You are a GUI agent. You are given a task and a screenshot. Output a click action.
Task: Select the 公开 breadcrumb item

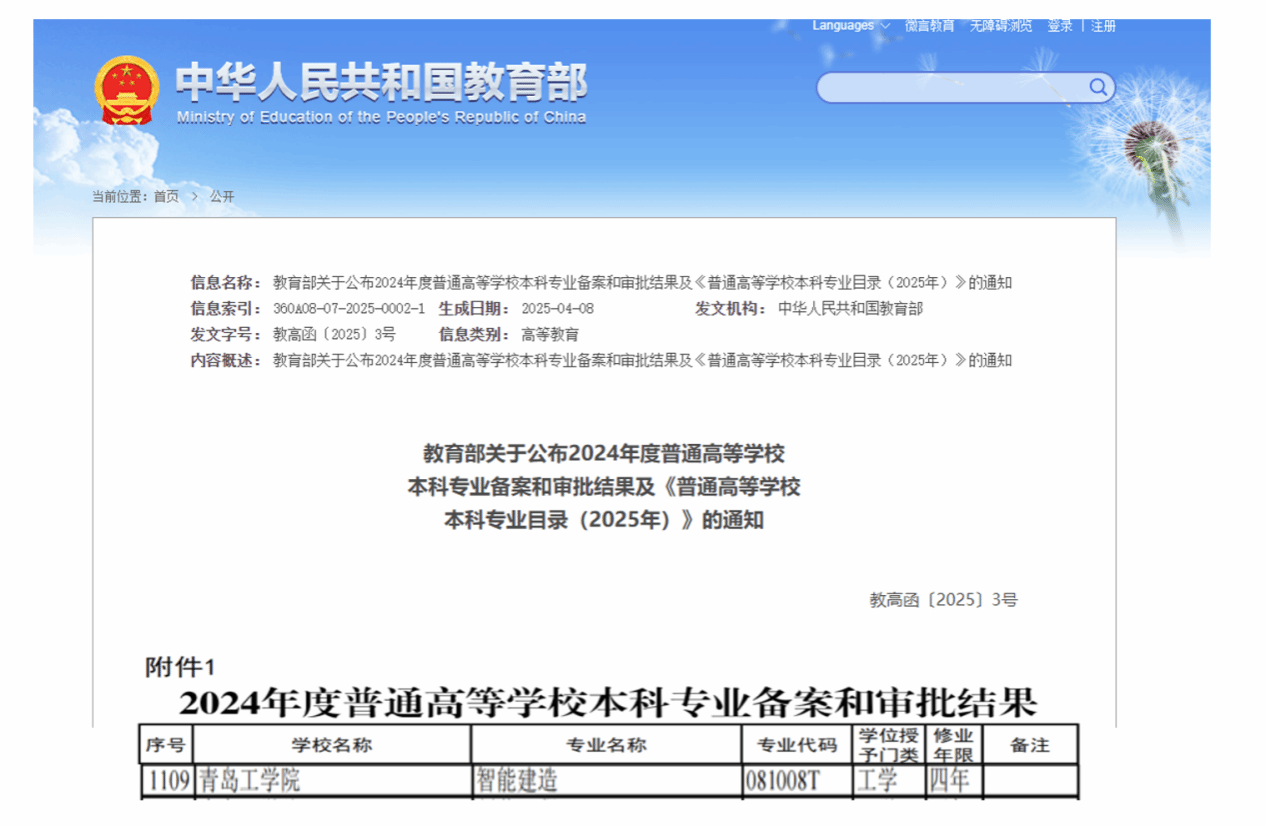click(x=222, y=197)
